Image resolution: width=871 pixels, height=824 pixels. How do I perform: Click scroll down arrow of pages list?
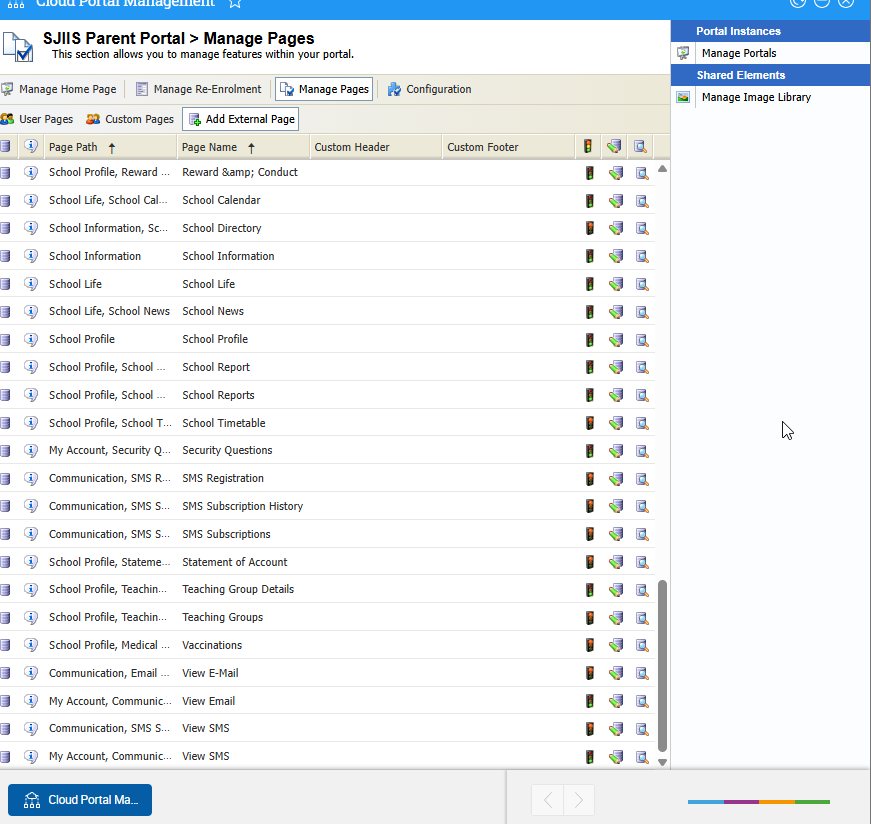click(x=662, y=762)
